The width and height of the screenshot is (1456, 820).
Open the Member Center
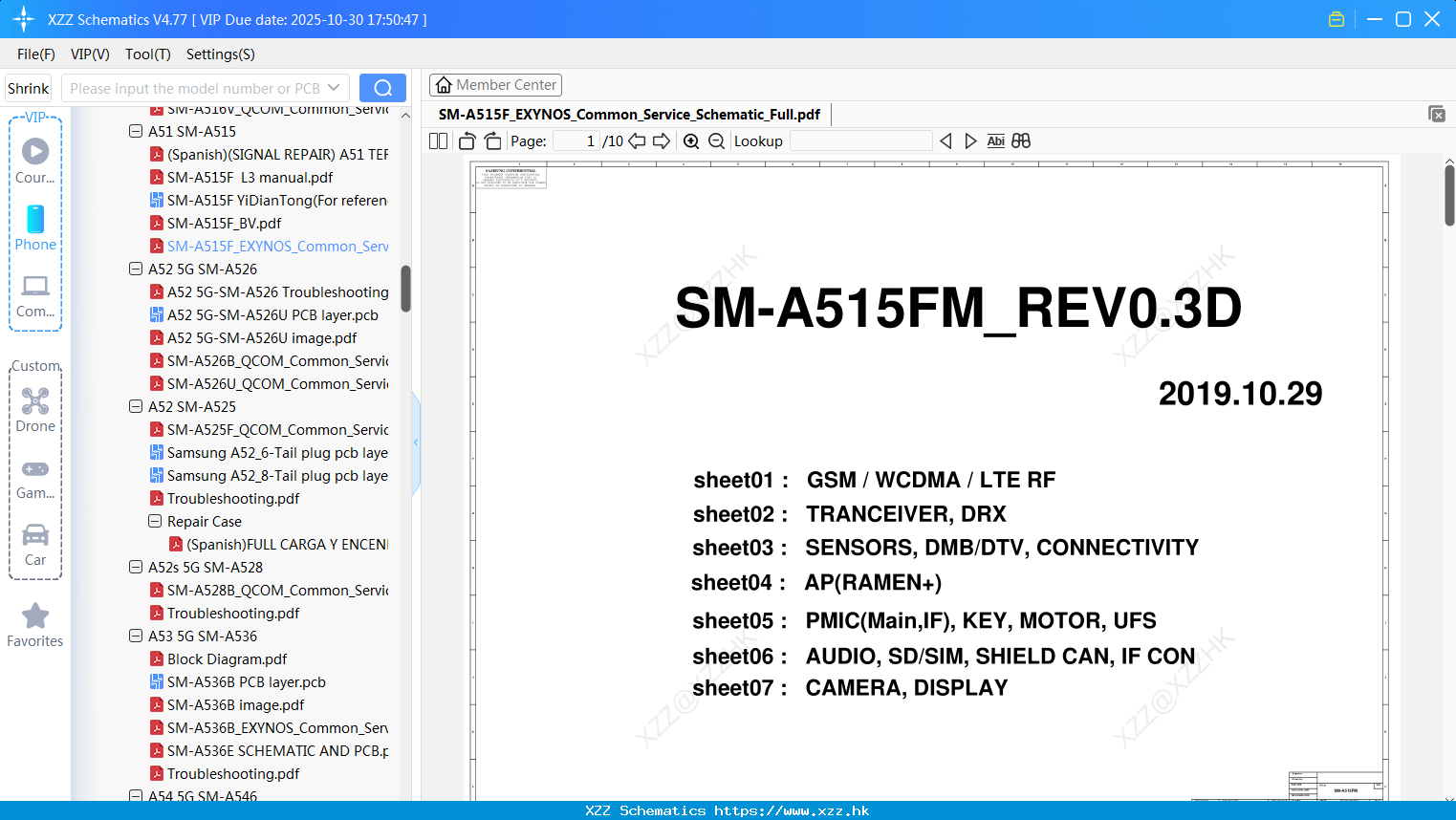coord(495,85)
